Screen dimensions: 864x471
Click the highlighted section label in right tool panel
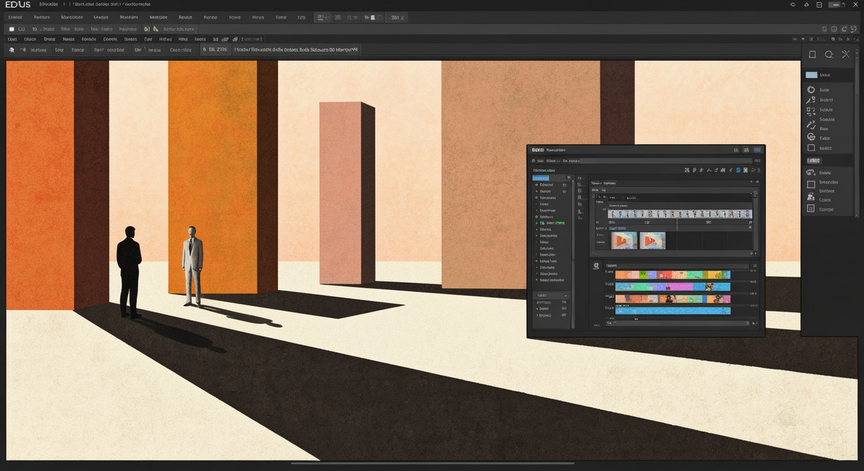pyautogui.click(x=814, y=161)
